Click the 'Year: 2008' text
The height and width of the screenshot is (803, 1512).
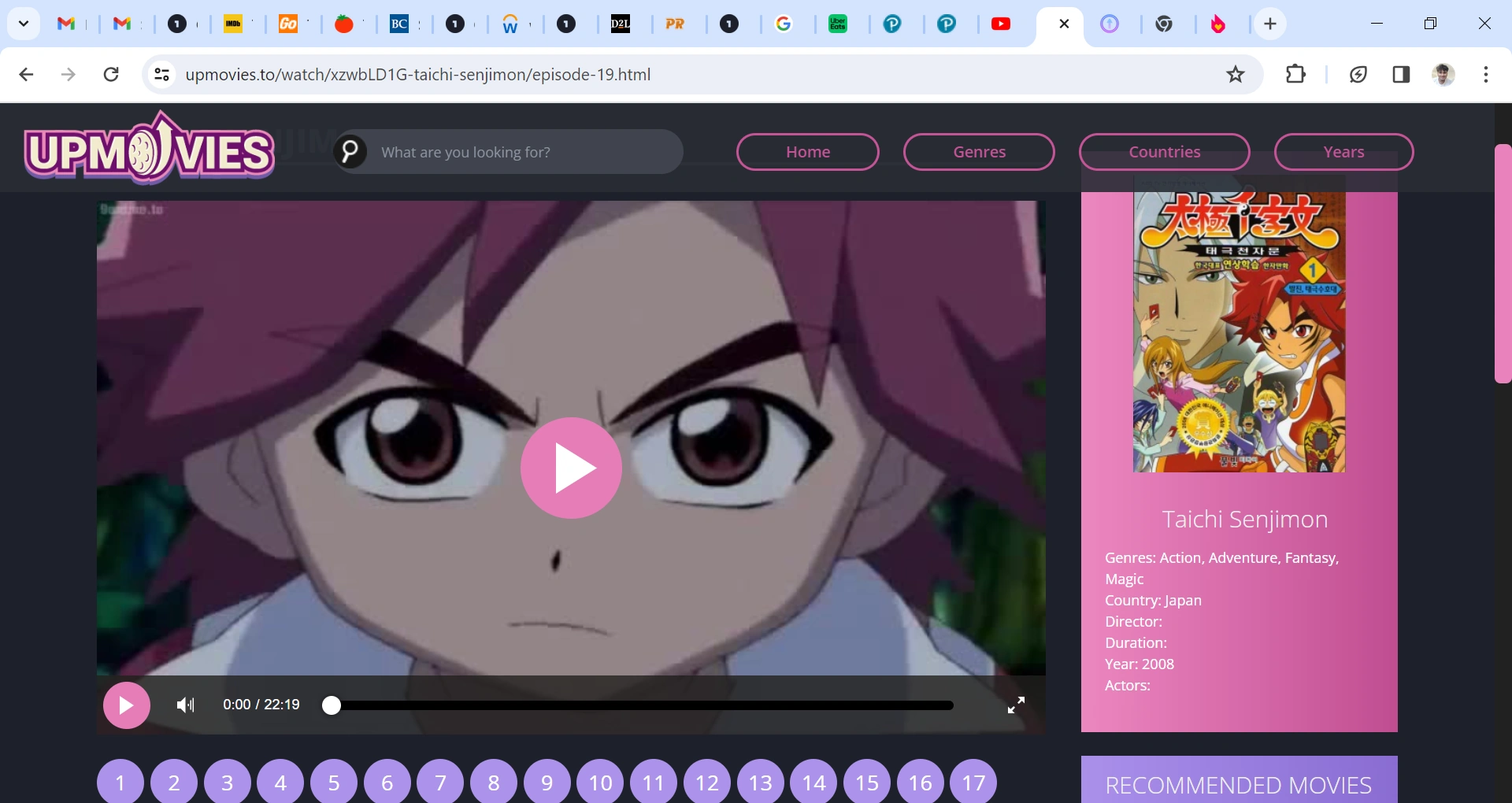(x=1140, y=664)
